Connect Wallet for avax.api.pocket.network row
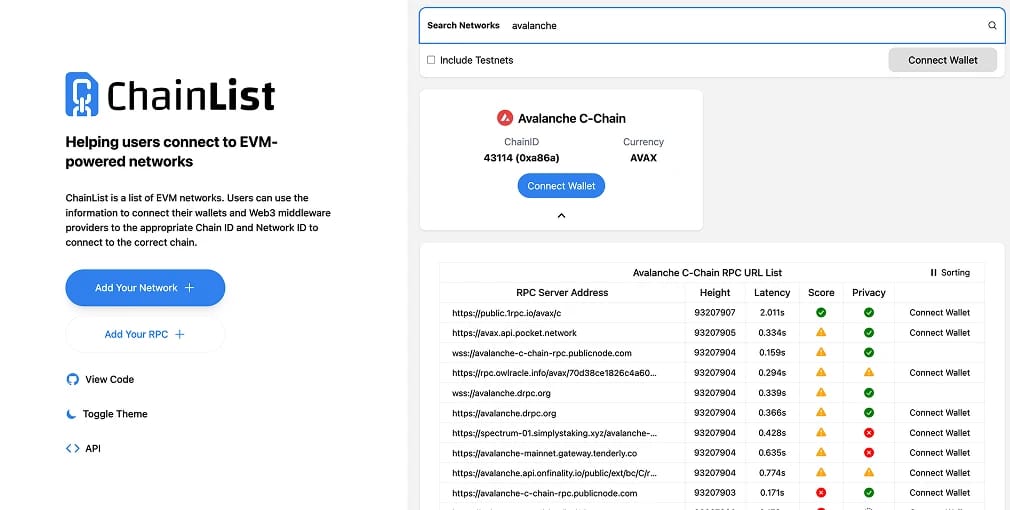 pos(940,332)
